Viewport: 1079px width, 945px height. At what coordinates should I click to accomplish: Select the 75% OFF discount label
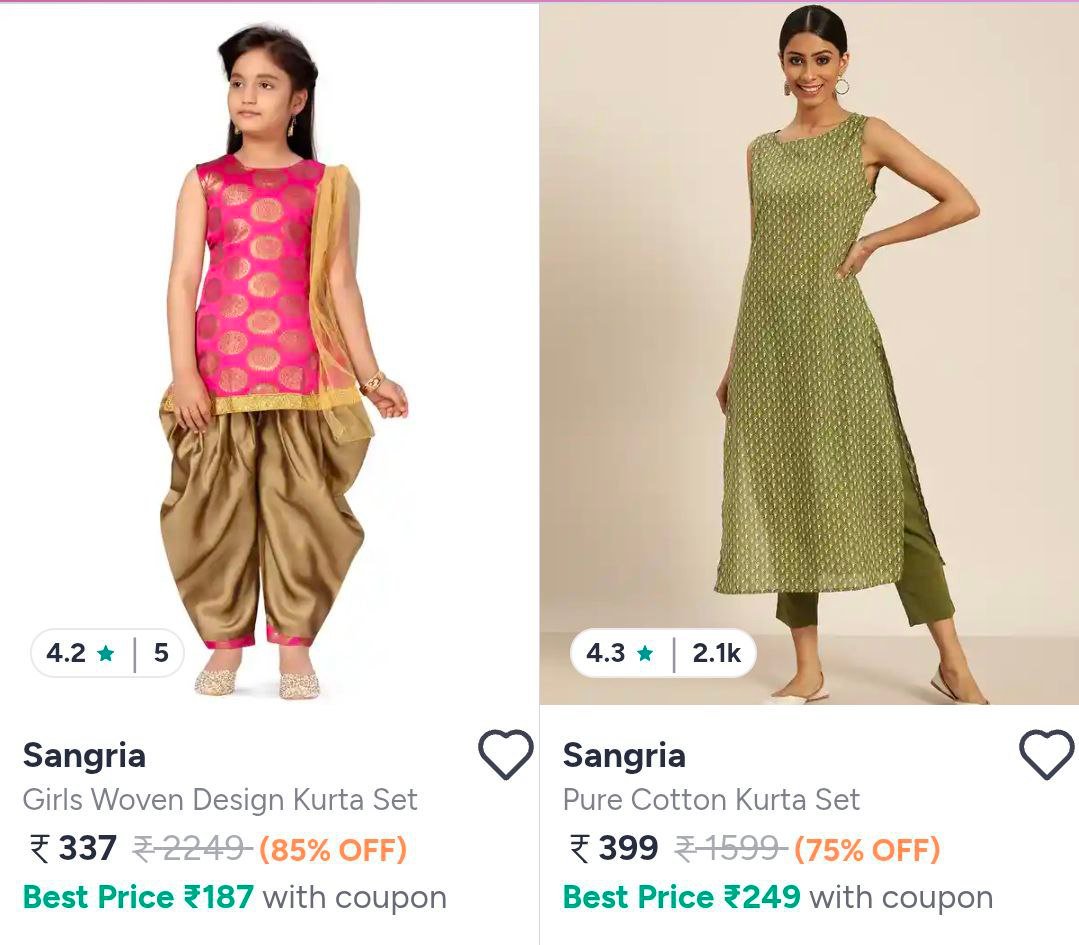pos(867,850)
